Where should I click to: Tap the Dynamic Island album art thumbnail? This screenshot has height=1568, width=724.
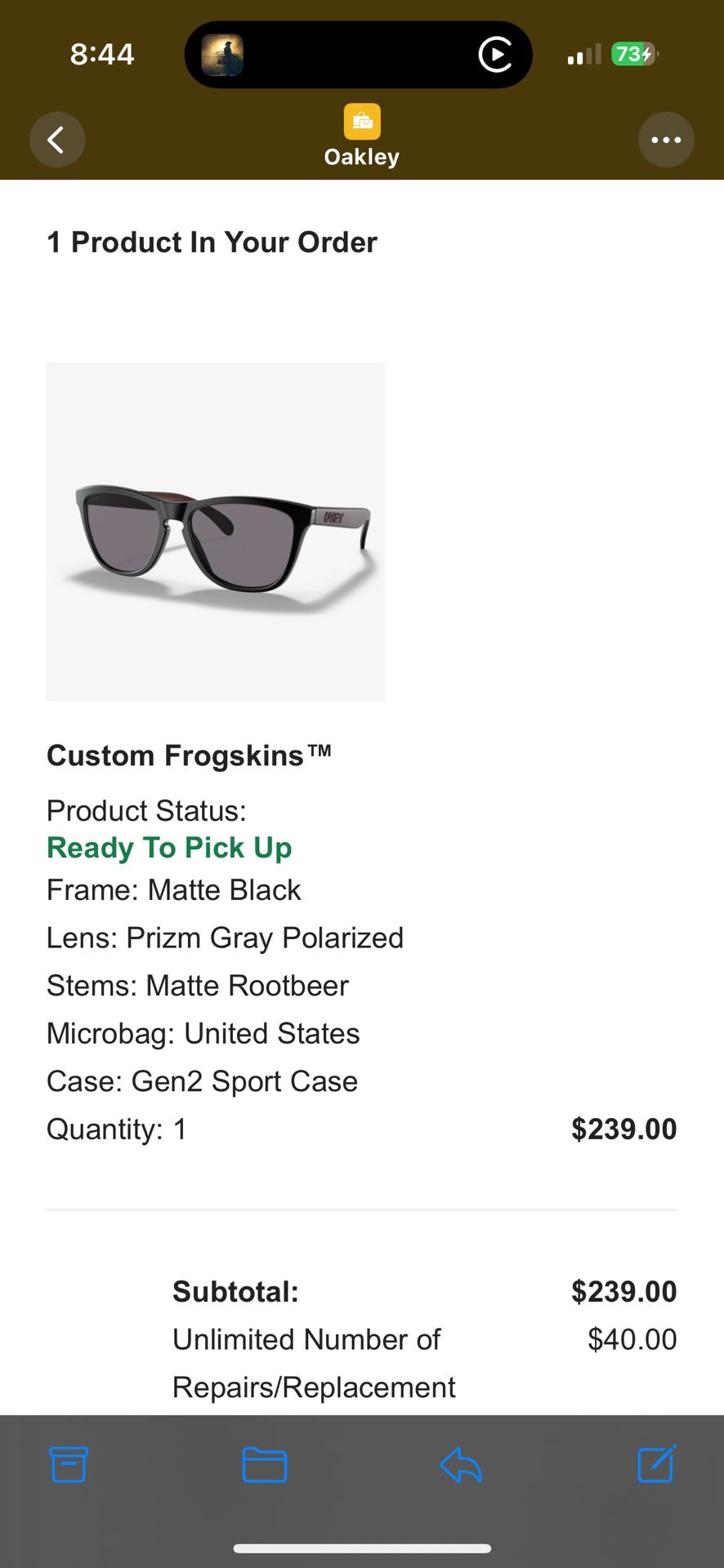[222, 56]
